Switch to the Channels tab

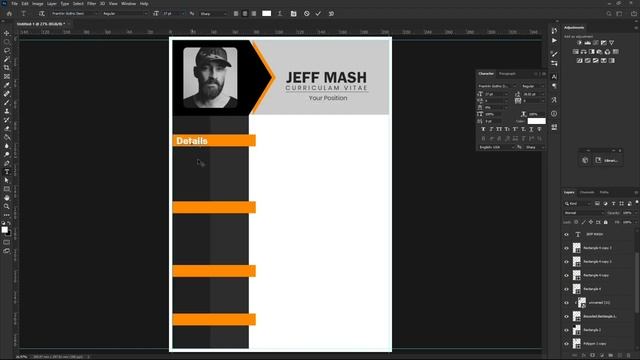point(587,192)
